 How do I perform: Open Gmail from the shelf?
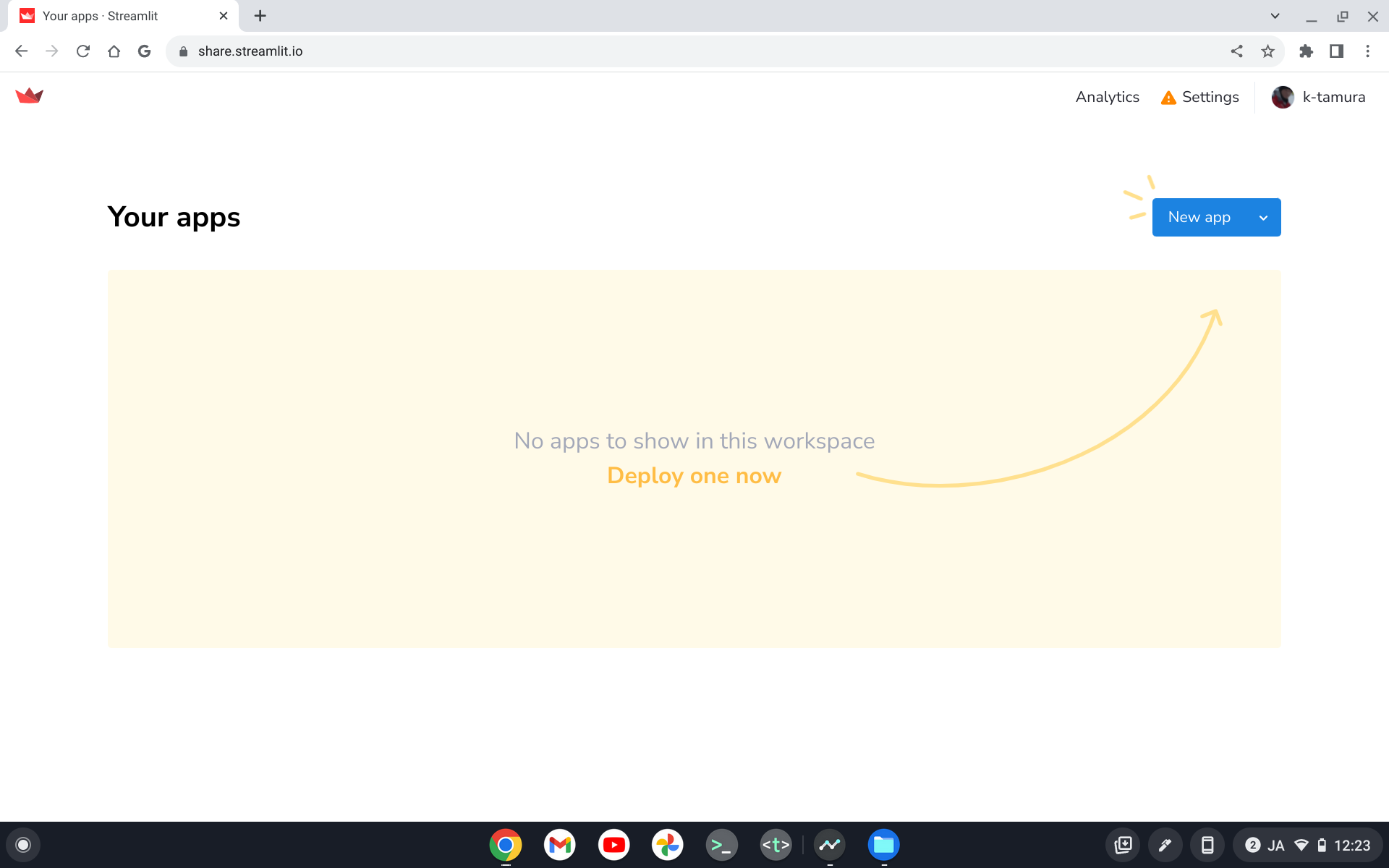pos(559,844)
